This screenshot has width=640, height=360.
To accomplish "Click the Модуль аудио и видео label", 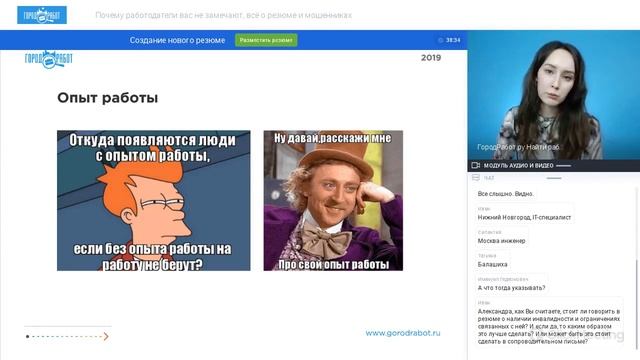I will [x=518, y=165].
